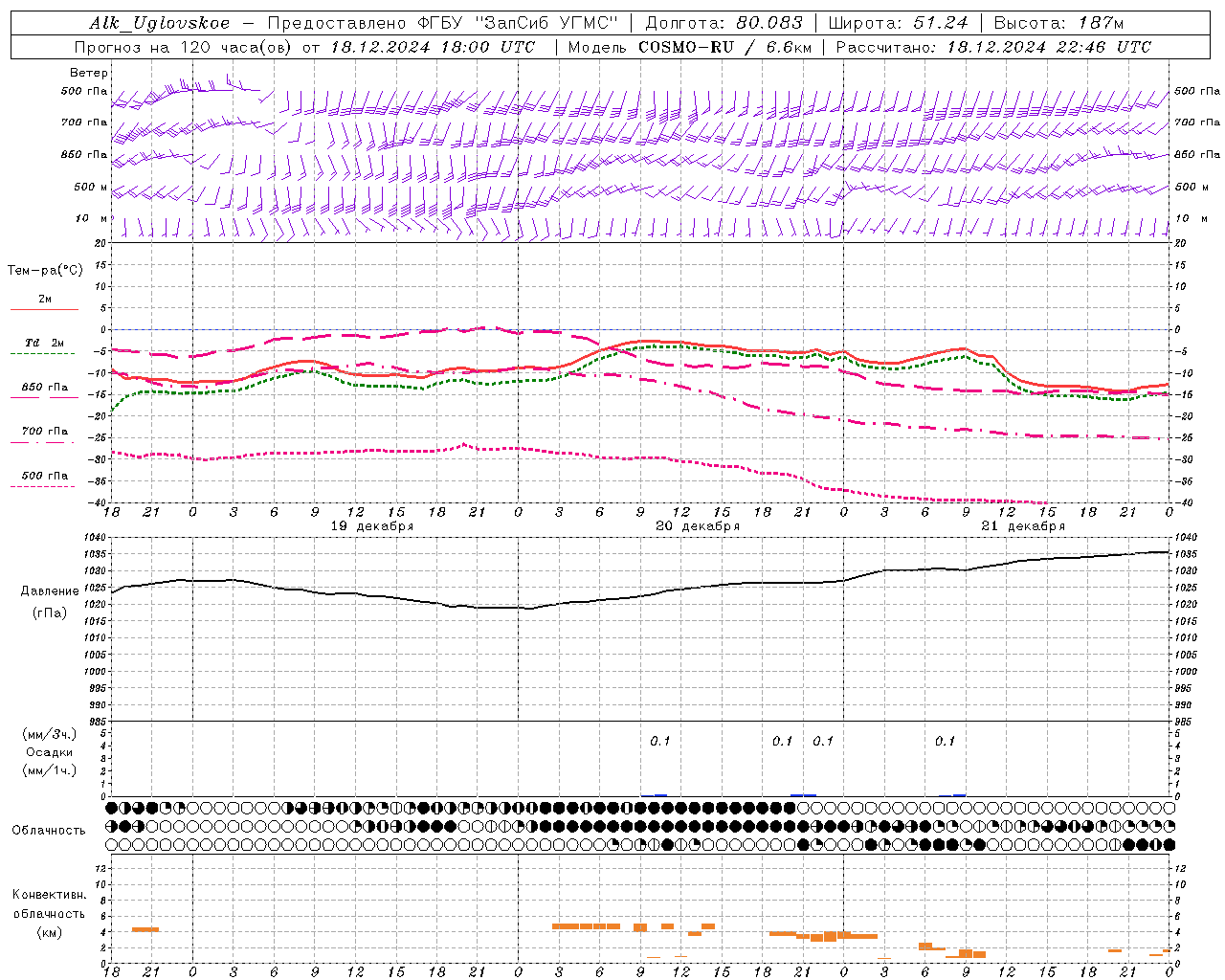Screen dimensions: 1225x980
Task: Click the dotted line sample under "500 гПа" legend
Action: 44,486
